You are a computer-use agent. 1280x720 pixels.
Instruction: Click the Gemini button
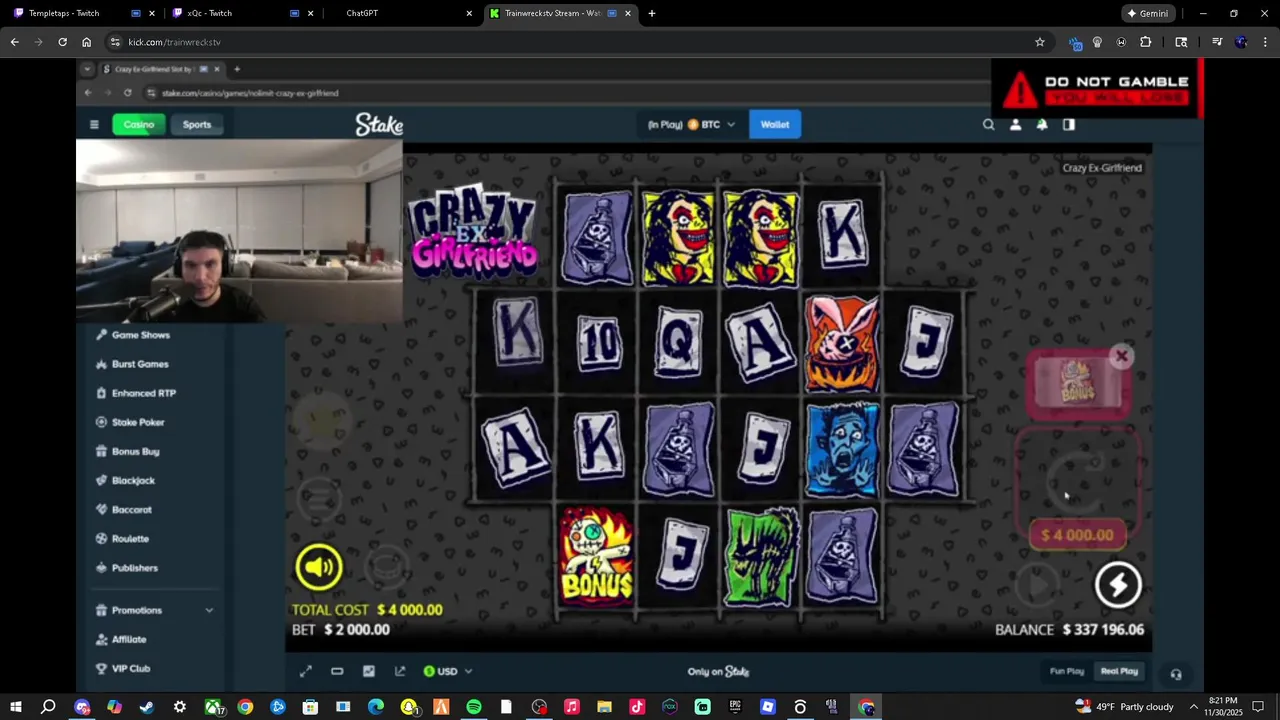coord(1148,13)
